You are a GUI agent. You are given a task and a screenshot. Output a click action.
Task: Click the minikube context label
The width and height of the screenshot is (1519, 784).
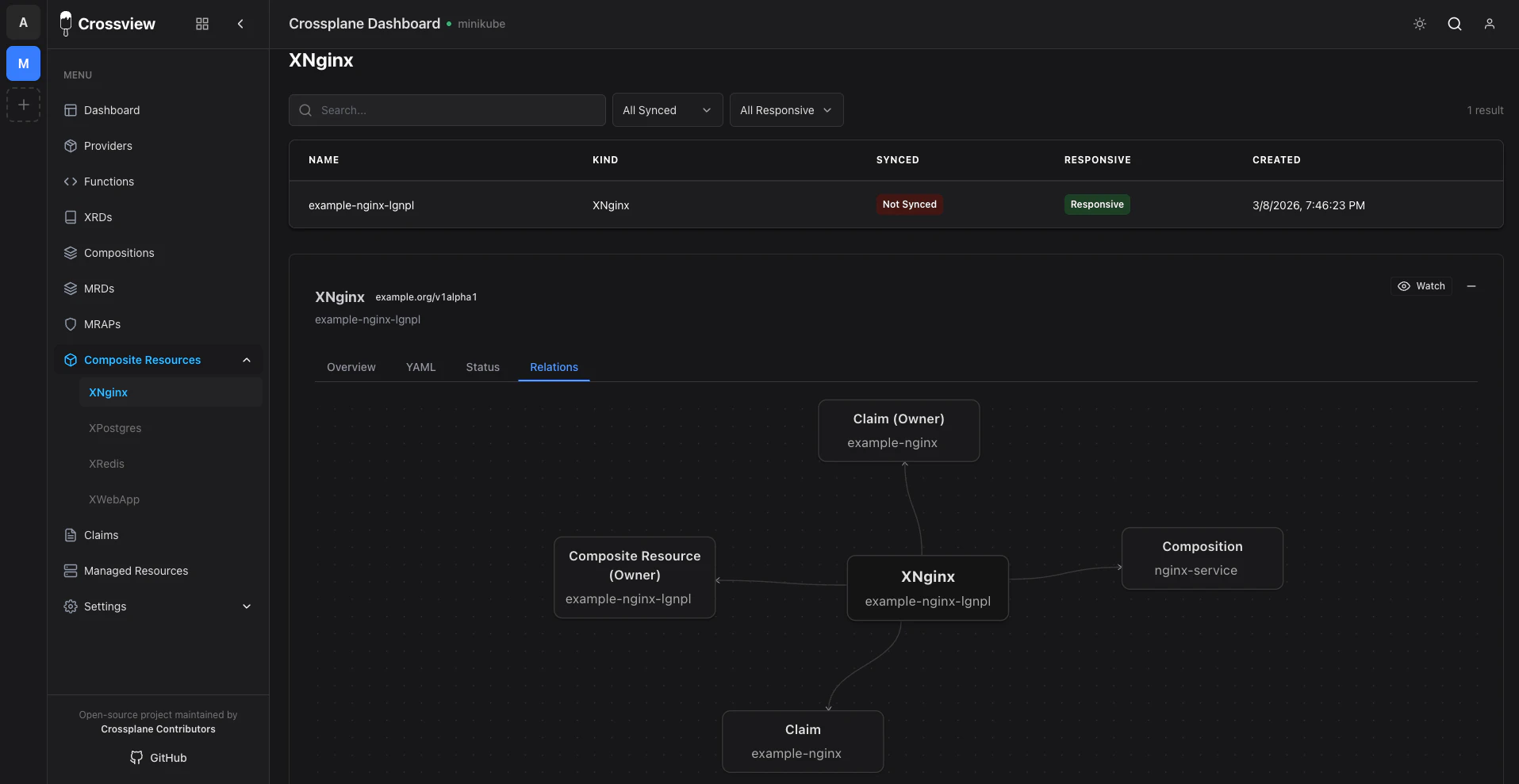pos(481,24)
